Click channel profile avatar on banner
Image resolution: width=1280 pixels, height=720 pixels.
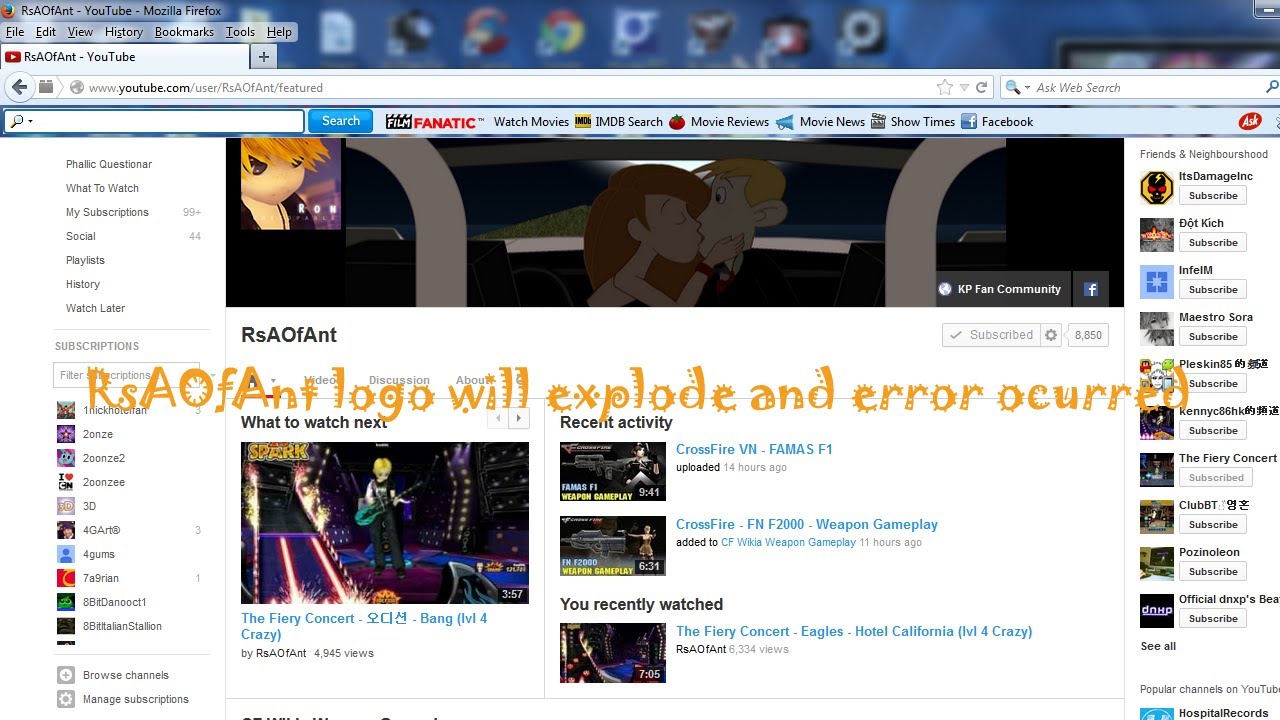pos(291,184)
